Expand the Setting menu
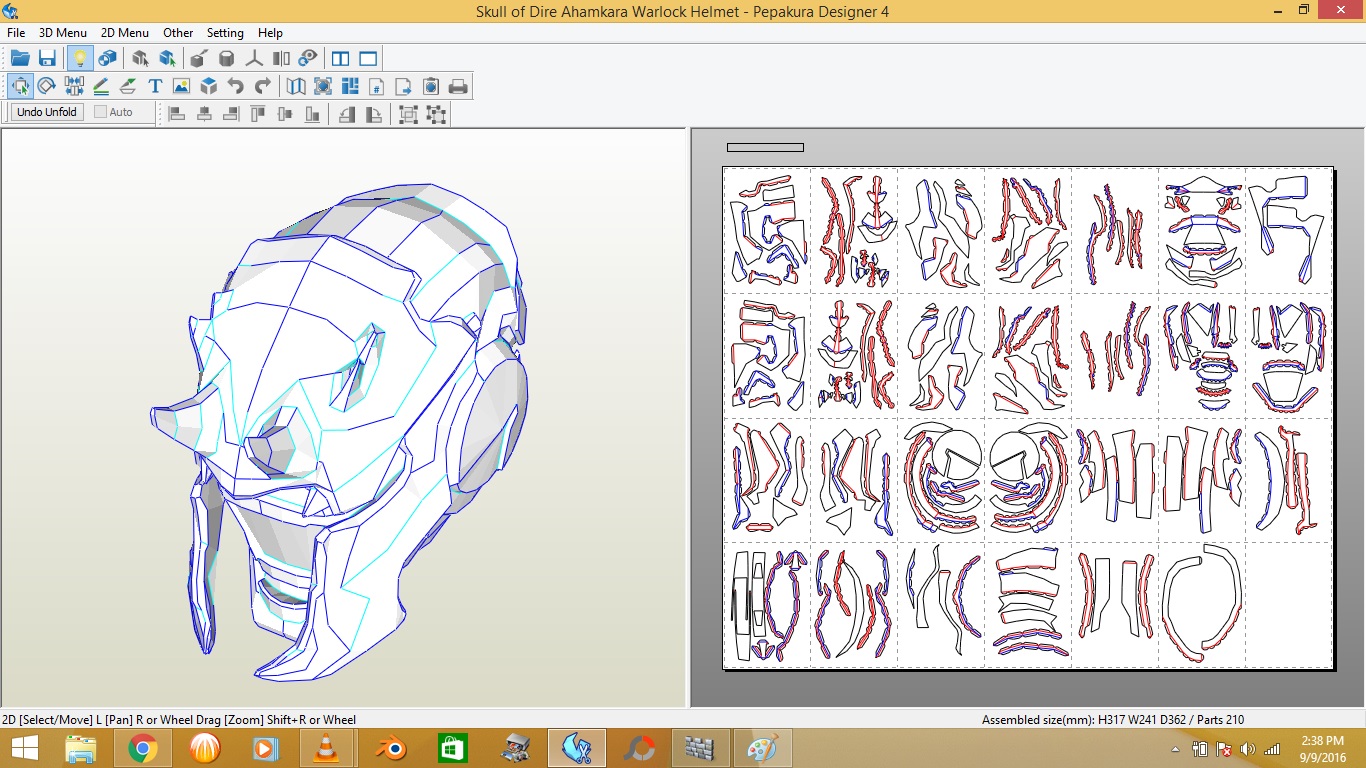Screen dimensions: 1366x768 click(x=225, y=33)
